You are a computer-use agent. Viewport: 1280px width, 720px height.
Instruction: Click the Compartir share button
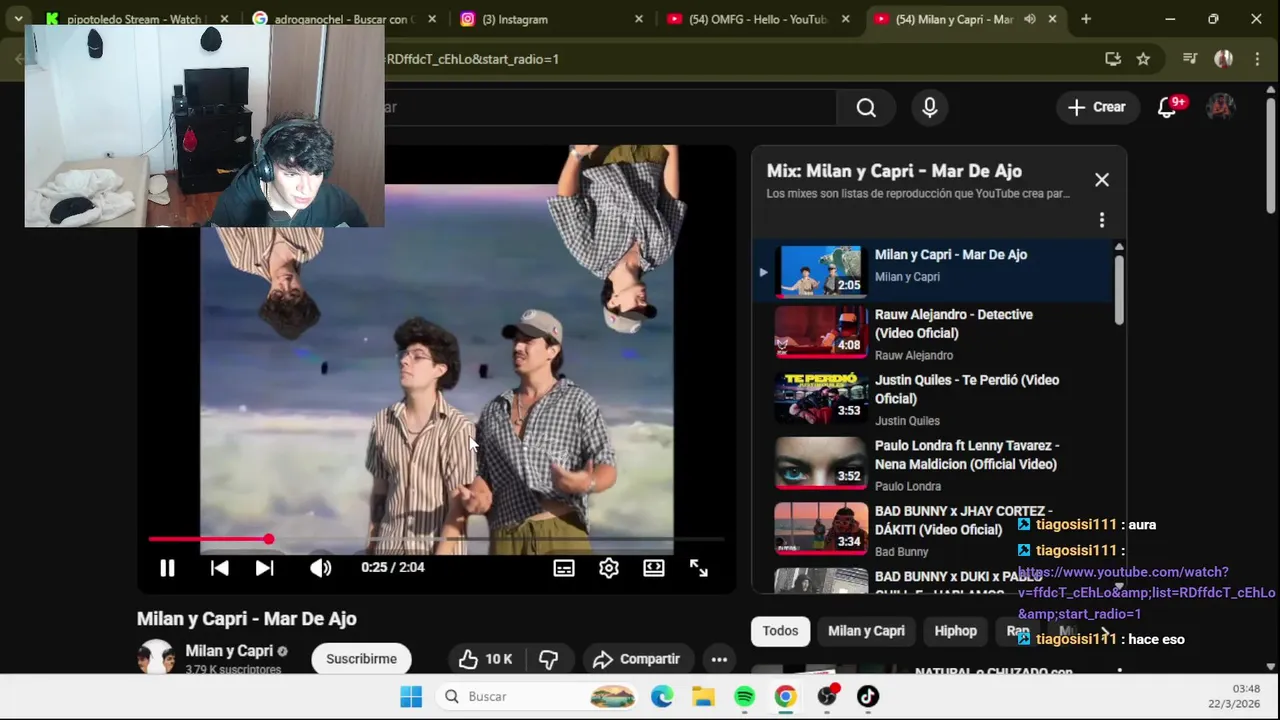coord(636,659)
